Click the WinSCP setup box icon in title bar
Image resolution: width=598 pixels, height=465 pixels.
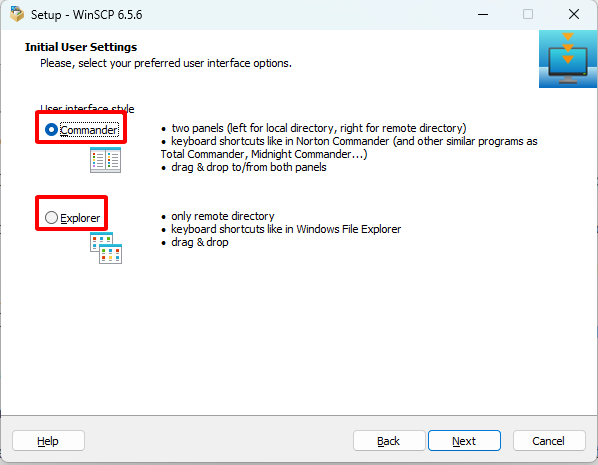(17, 14)
